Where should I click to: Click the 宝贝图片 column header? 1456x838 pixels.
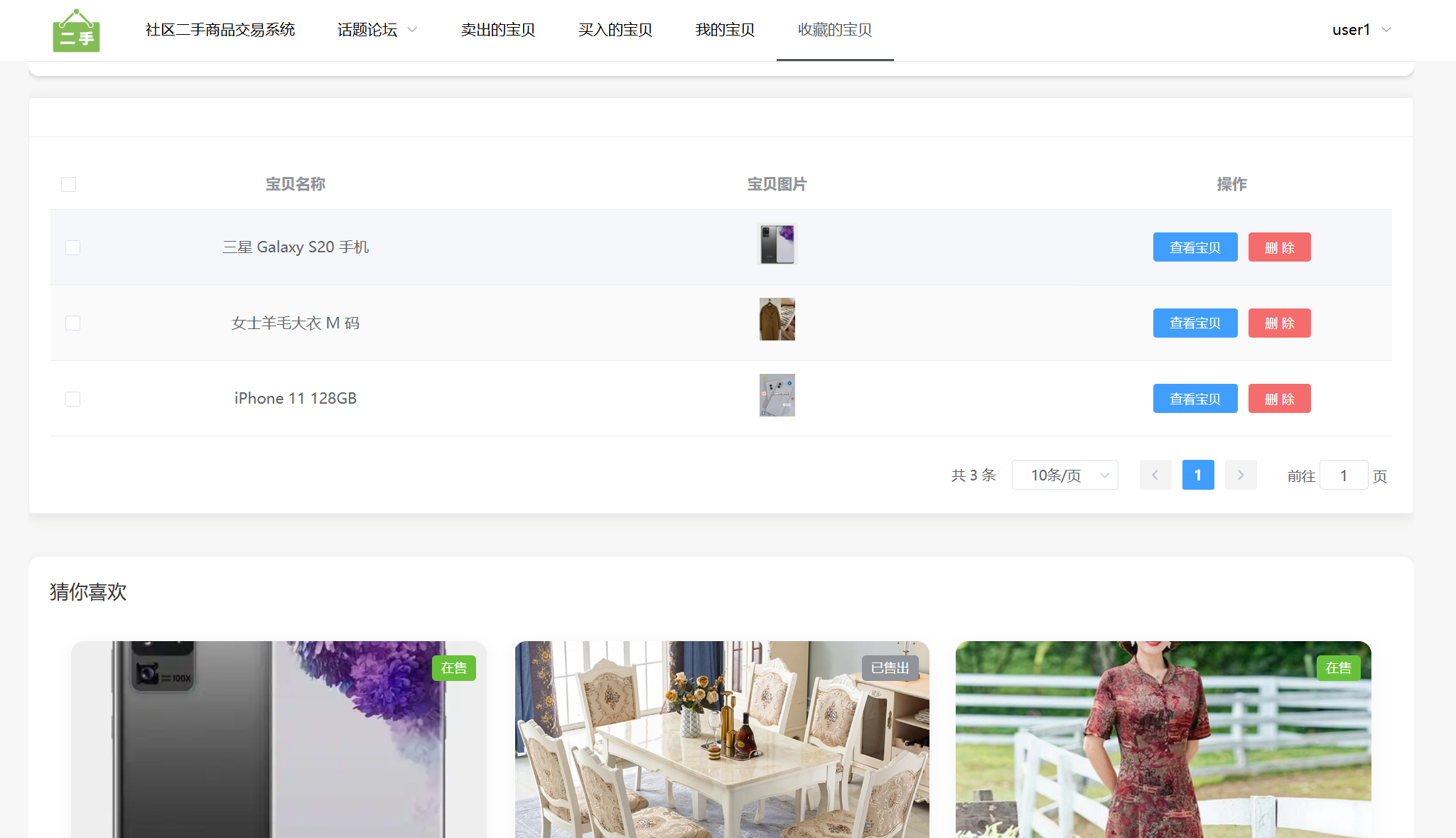pyautogui.click(x=777, y=185)
